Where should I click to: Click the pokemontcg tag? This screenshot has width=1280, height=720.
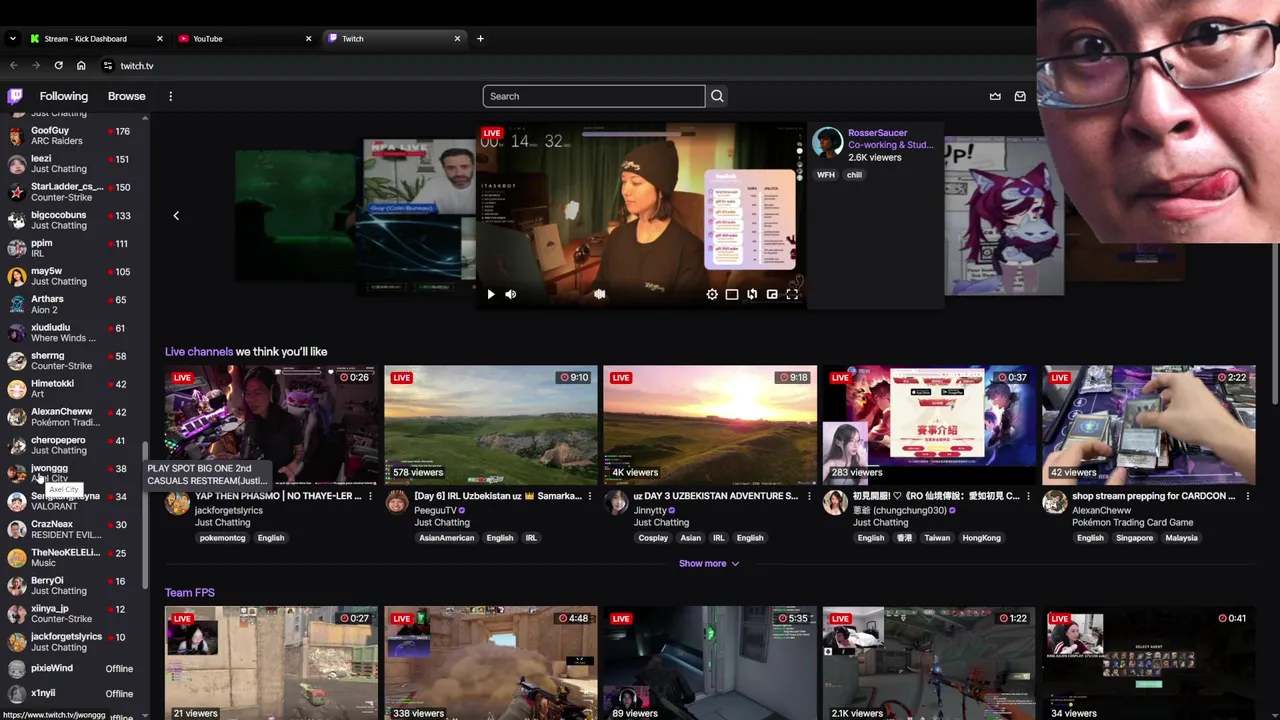[222, 538]
